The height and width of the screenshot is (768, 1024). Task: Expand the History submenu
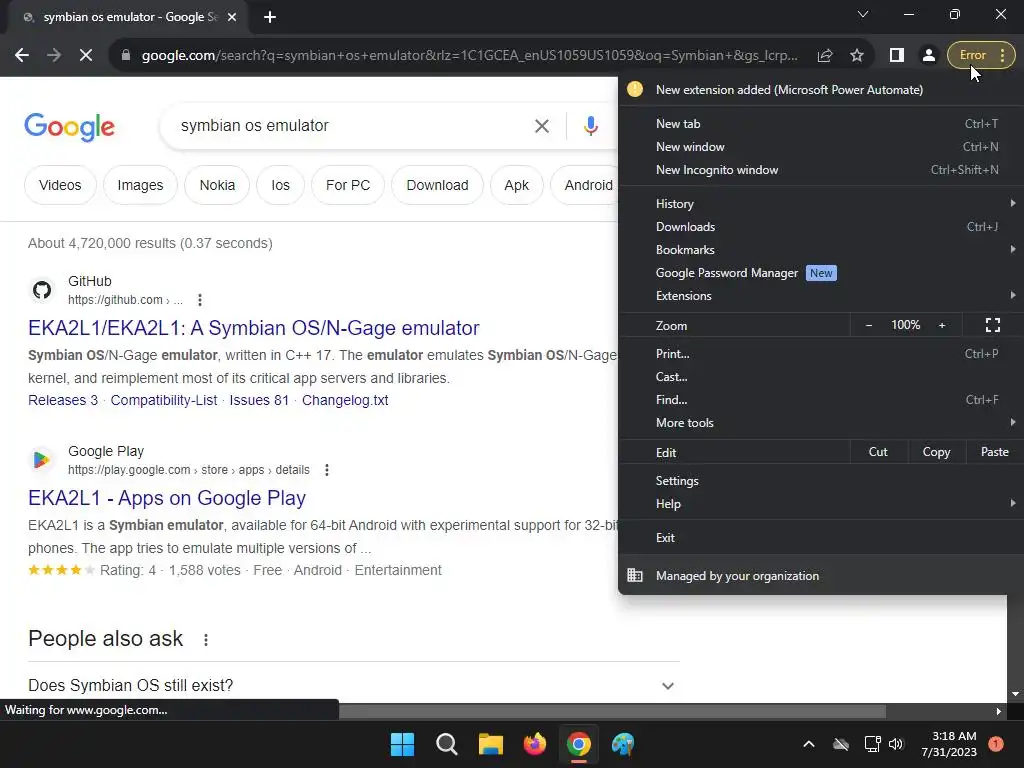[x=821, y=204]
